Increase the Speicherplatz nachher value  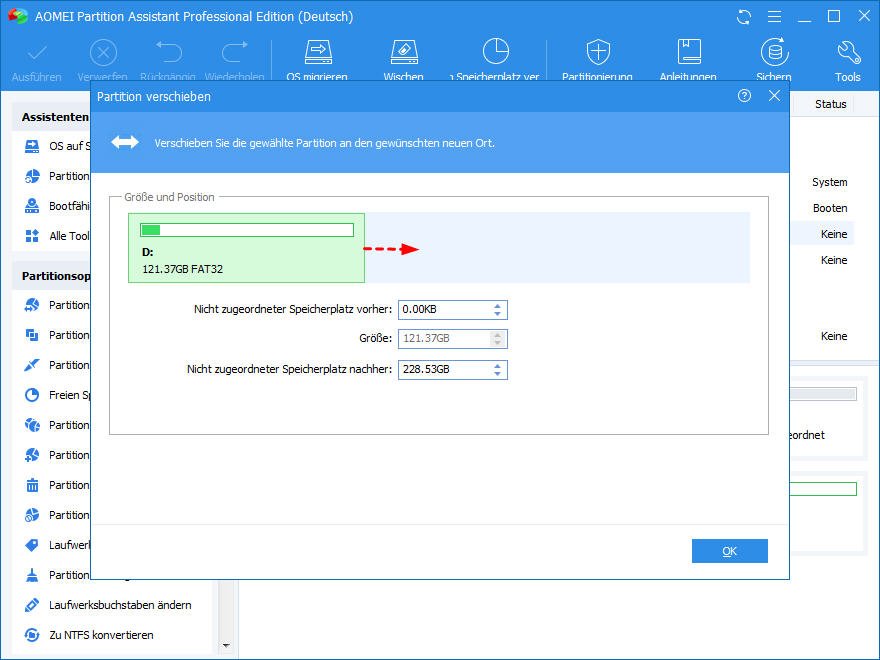click(497, 366)
